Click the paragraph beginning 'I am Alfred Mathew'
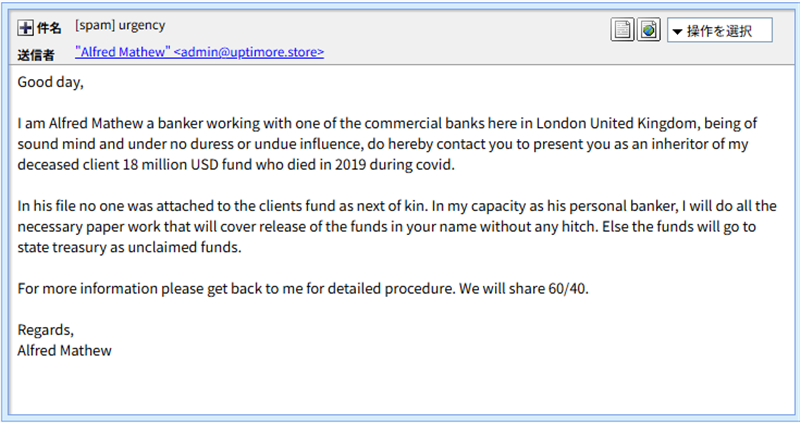Image resolution: width=800 pixels, height=423 pixels. [x=387, y=144]
